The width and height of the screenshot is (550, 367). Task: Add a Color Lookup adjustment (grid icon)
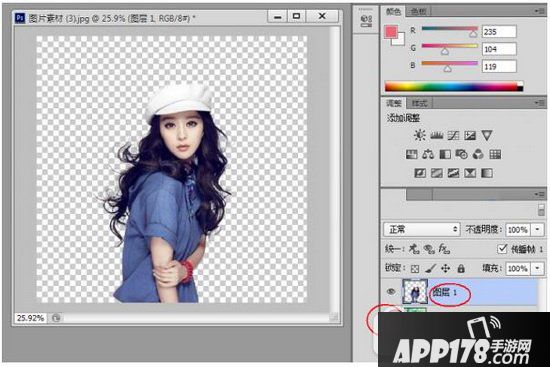pos(495,154)
